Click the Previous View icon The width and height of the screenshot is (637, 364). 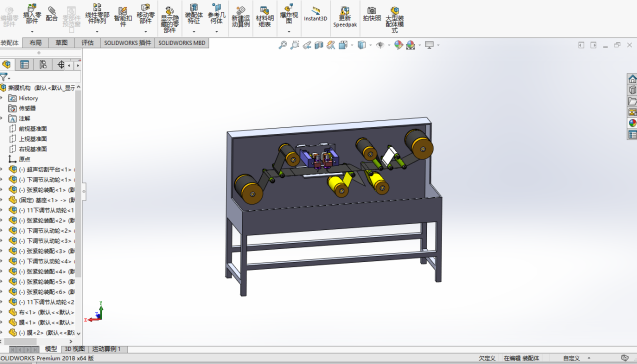[x=307, y=45]
